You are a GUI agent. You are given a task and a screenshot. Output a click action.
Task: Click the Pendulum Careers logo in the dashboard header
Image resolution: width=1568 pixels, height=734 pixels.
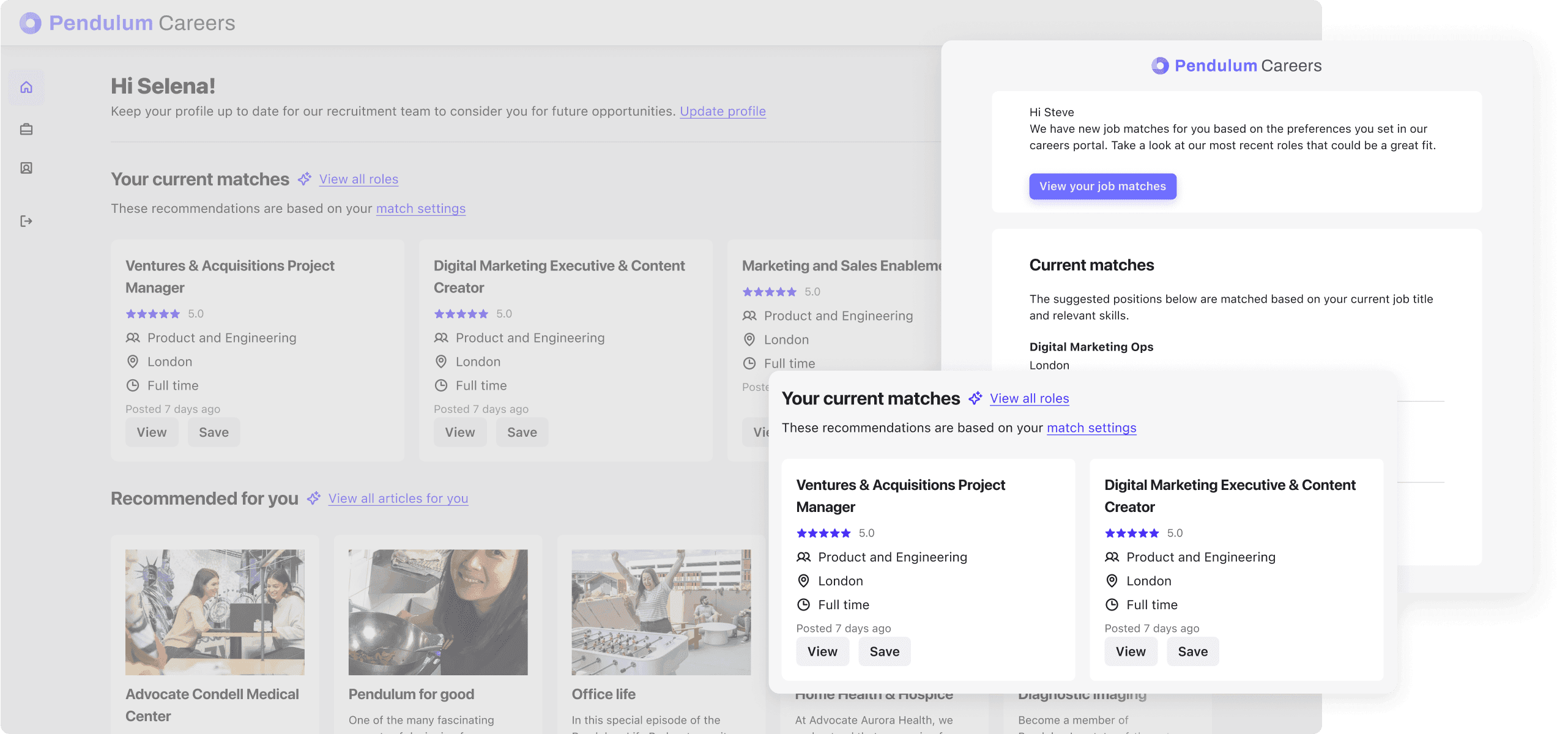pos(127,23)
